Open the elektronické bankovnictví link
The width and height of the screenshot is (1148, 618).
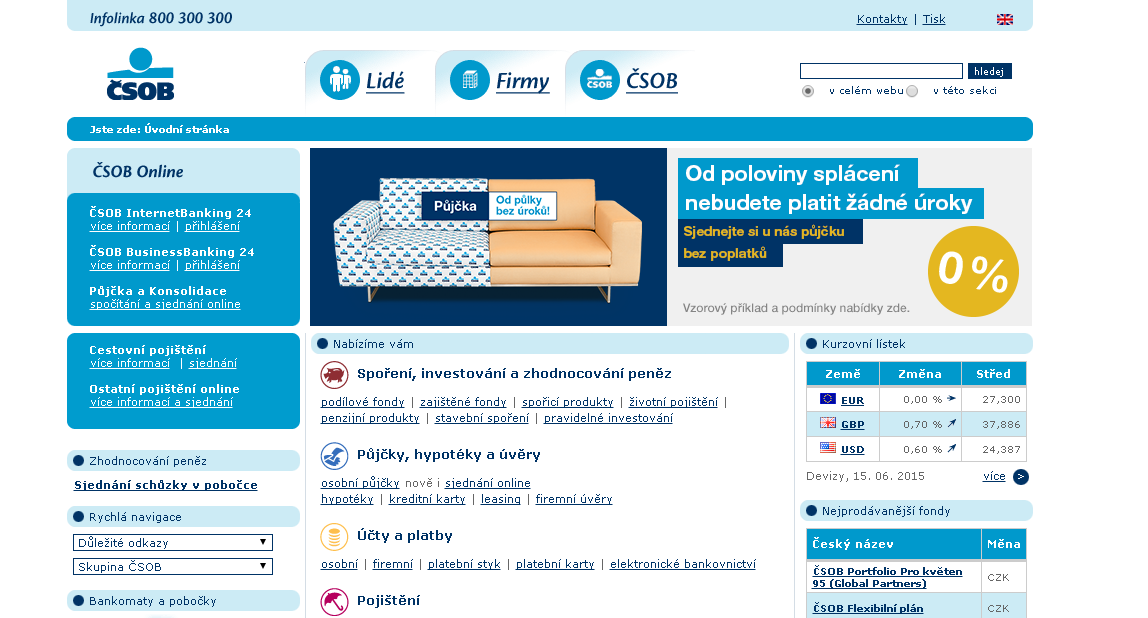(x=683, y=565)
